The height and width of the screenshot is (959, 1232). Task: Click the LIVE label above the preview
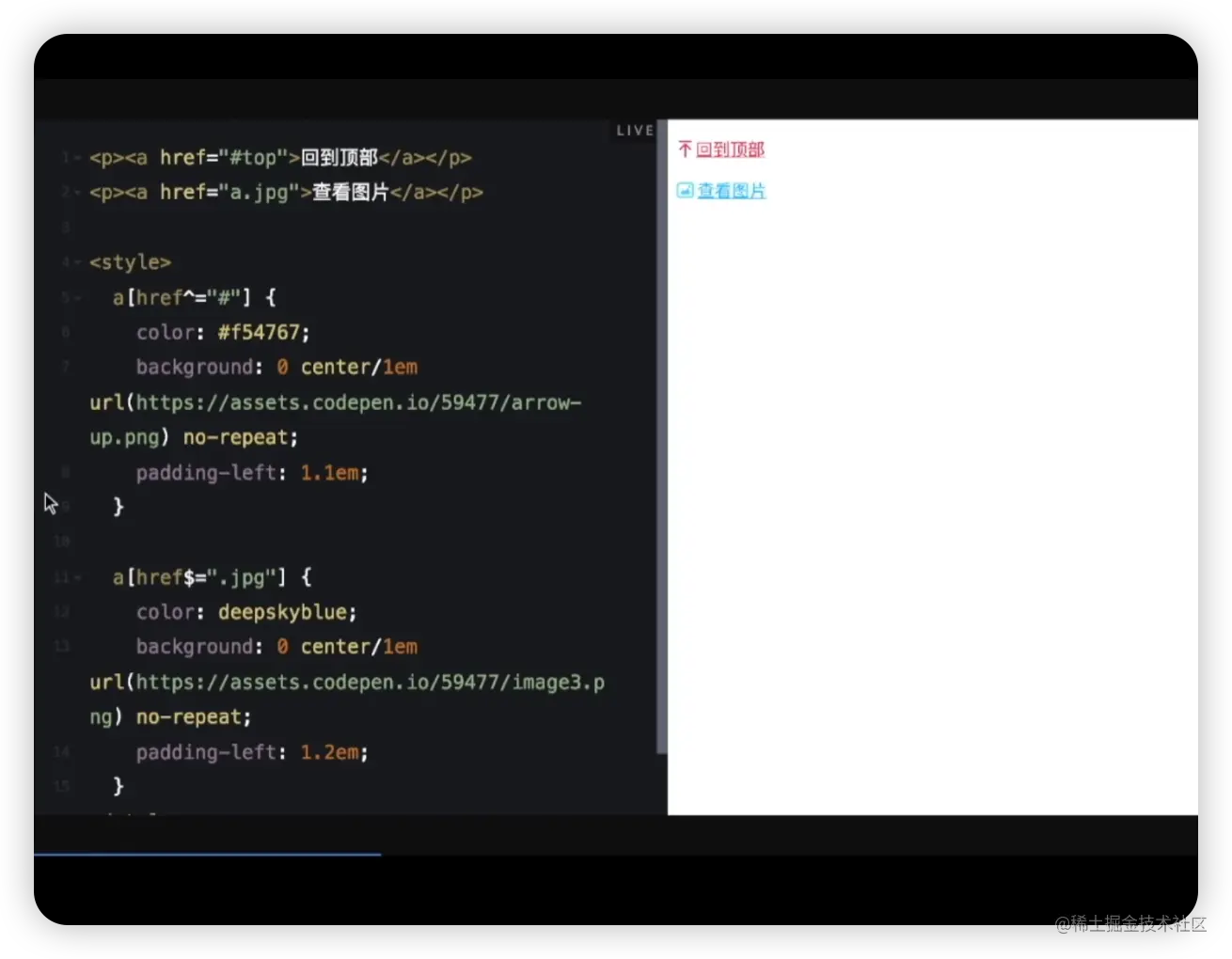pyautogui.click(x=635, y=131)
